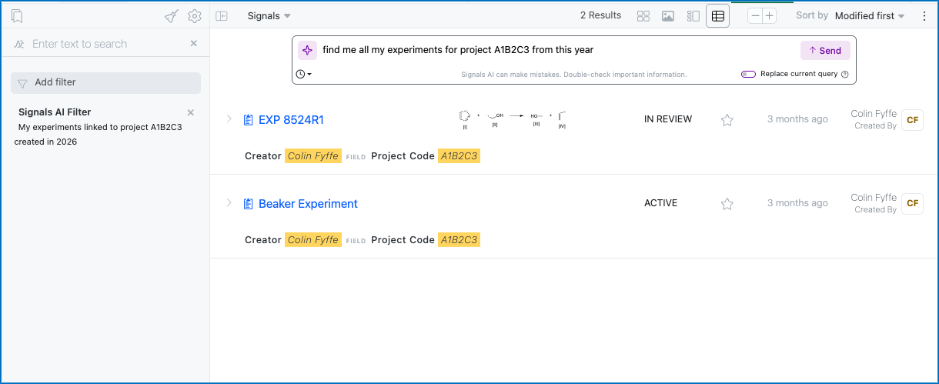This screenshot has height=384, width=939.
Task: Click the search translate icon in sidebar
Action: coord(20,44)
